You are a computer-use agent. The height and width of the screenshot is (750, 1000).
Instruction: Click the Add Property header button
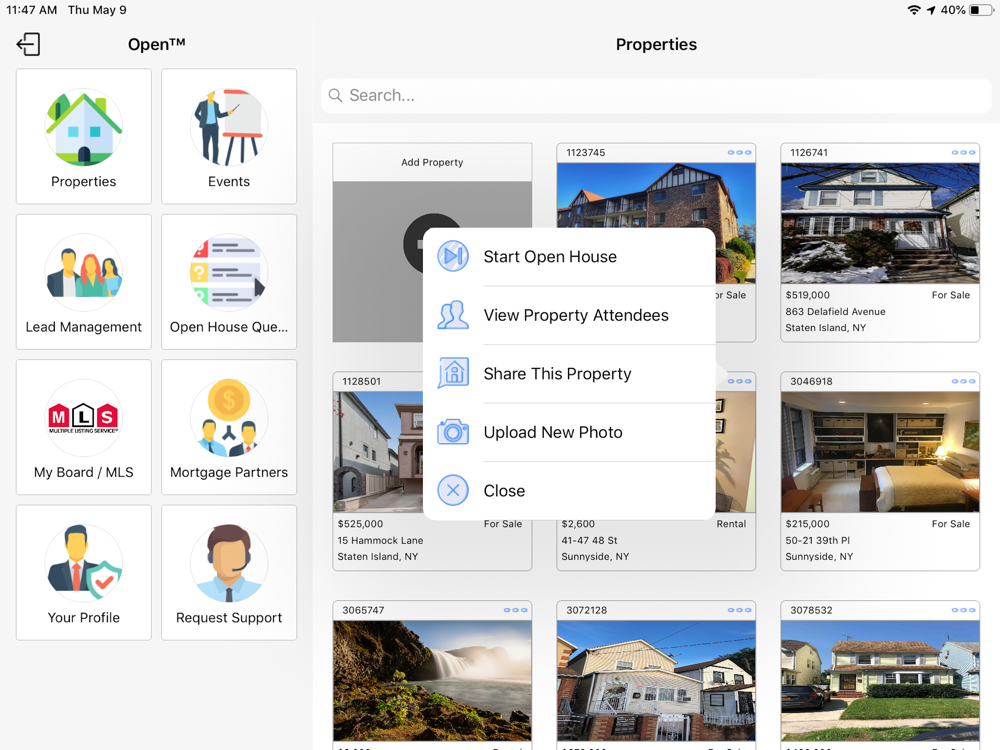pos(432,163)
